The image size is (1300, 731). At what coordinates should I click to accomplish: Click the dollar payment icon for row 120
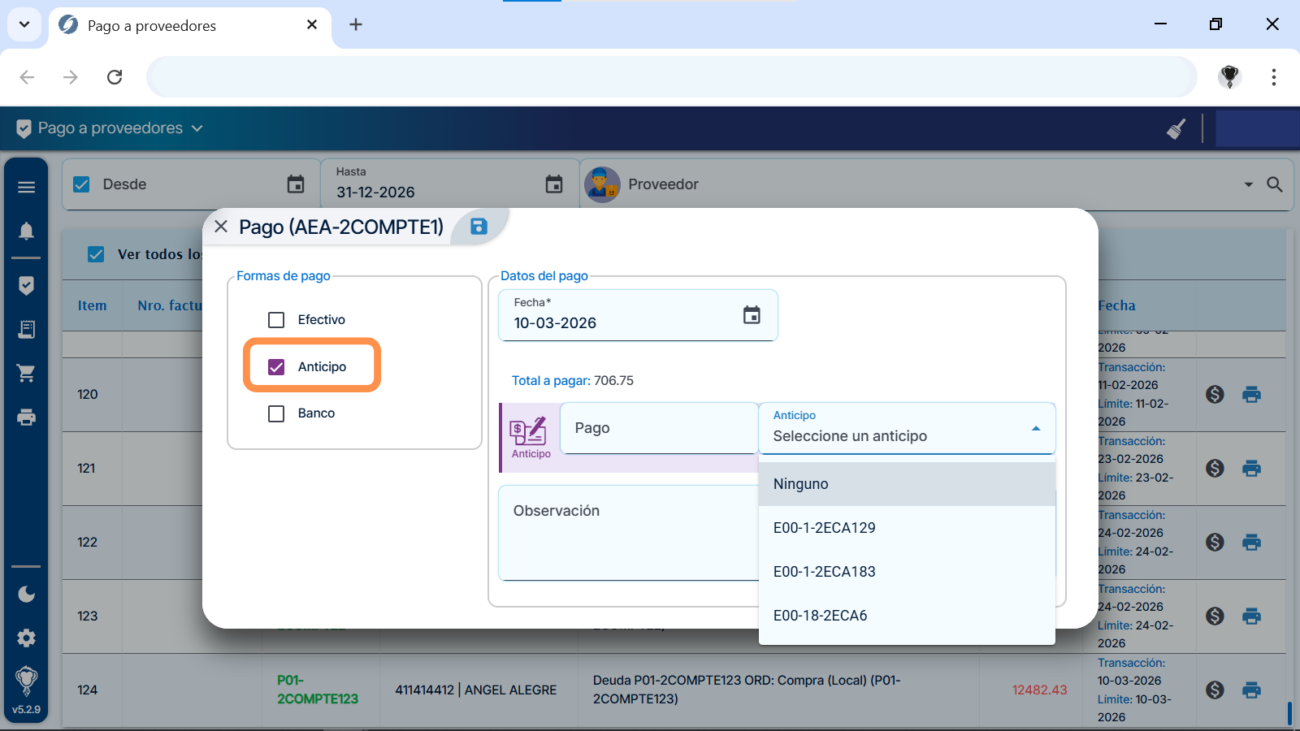(1215, 394)
